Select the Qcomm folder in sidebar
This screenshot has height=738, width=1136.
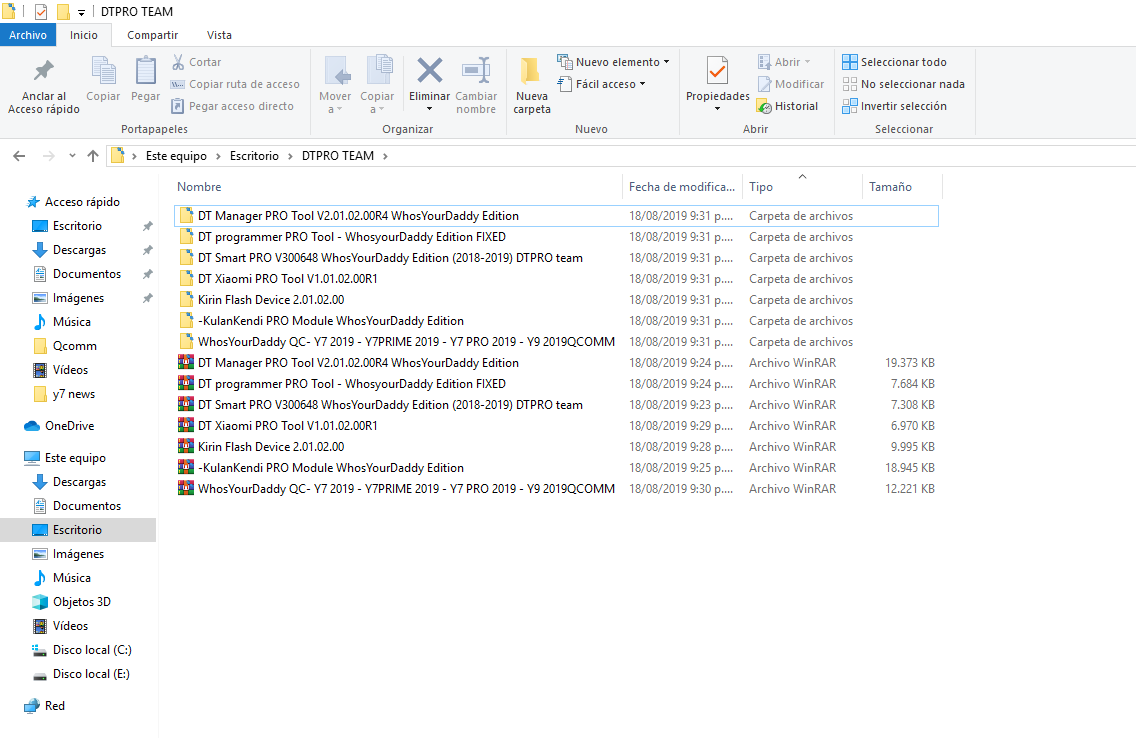pos(75,346)
